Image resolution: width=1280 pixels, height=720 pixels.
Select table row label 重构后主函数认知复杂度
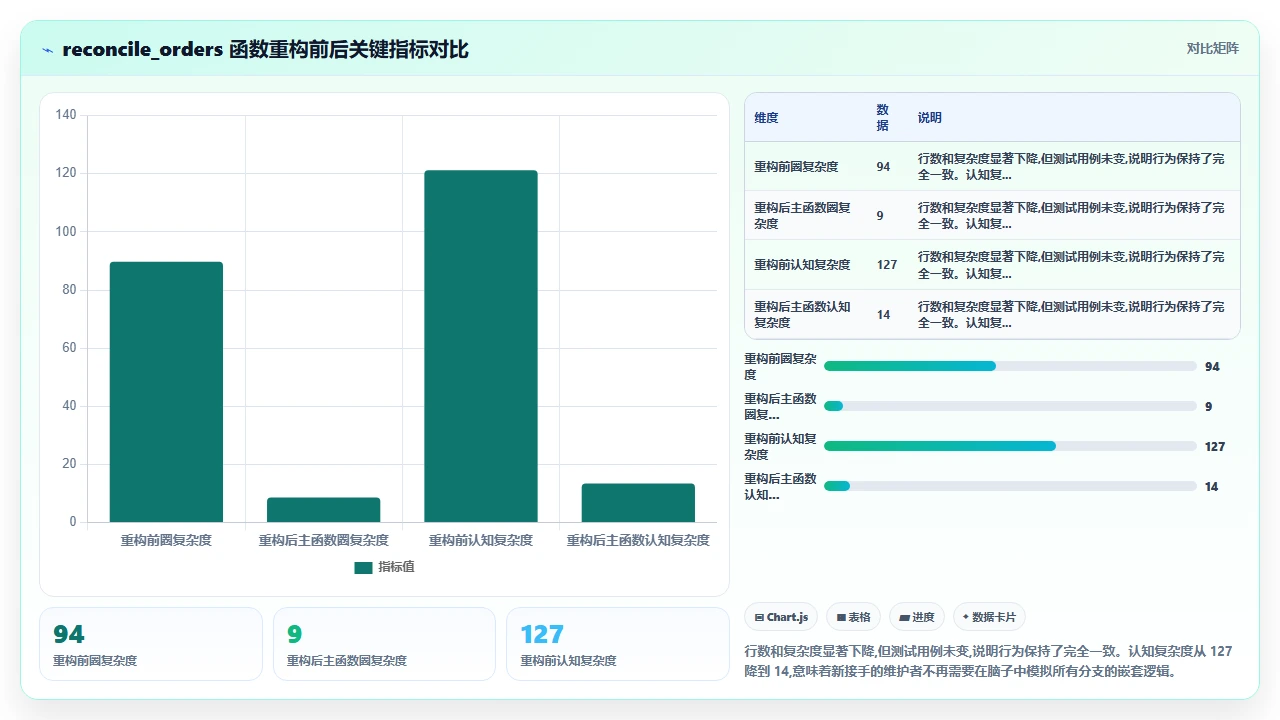(804, 315)
